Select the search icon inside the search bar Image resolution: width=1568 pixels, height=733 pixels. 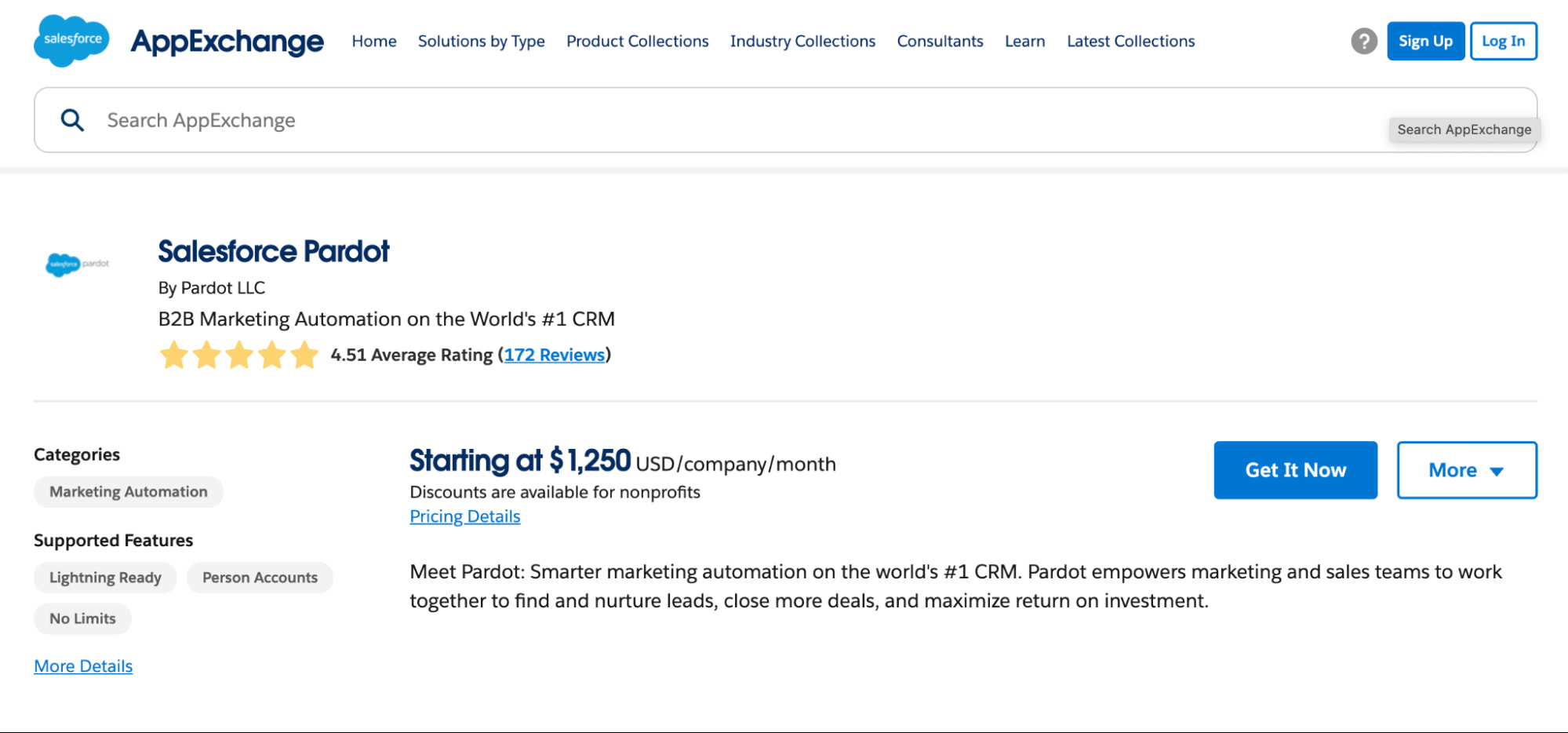tap(71, 119)
